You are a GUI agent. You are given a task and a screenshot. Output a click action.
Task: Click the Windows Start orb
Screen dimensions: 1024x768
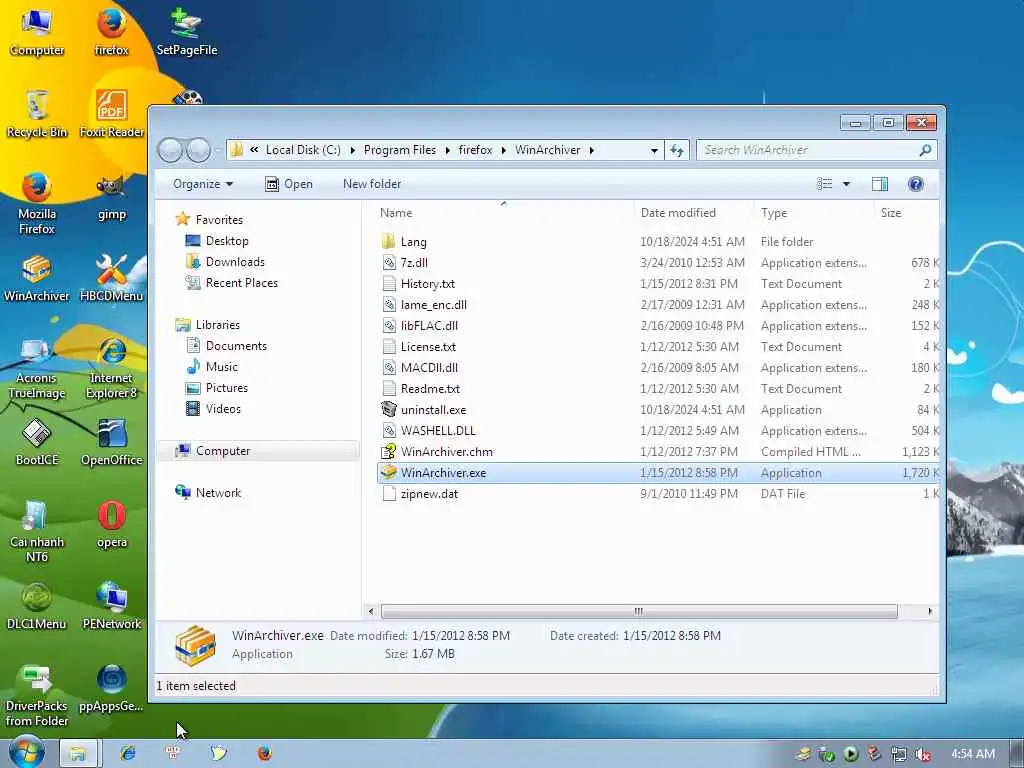pyautogui.click(x=26, y=753)
